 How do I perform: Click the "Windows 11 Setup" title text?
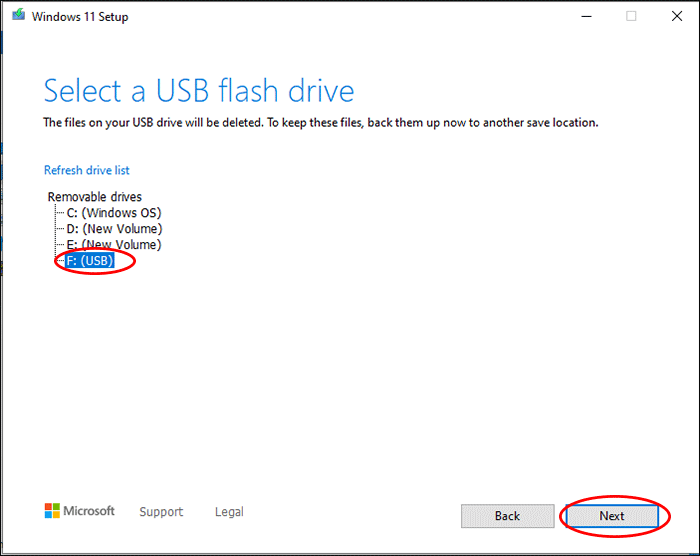click(x=80, y=17)
